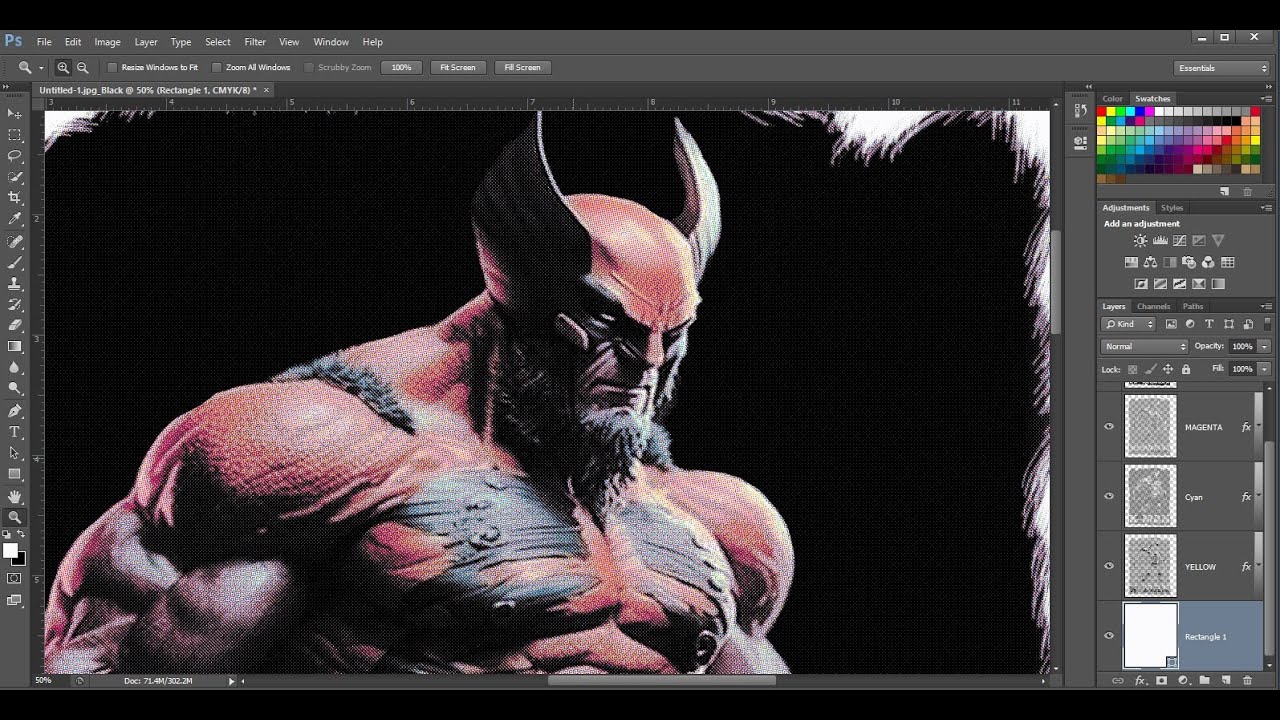This screenshot has width=1280, height=720.
Task: Click the 100% zoom button
Action: [401, 67]
